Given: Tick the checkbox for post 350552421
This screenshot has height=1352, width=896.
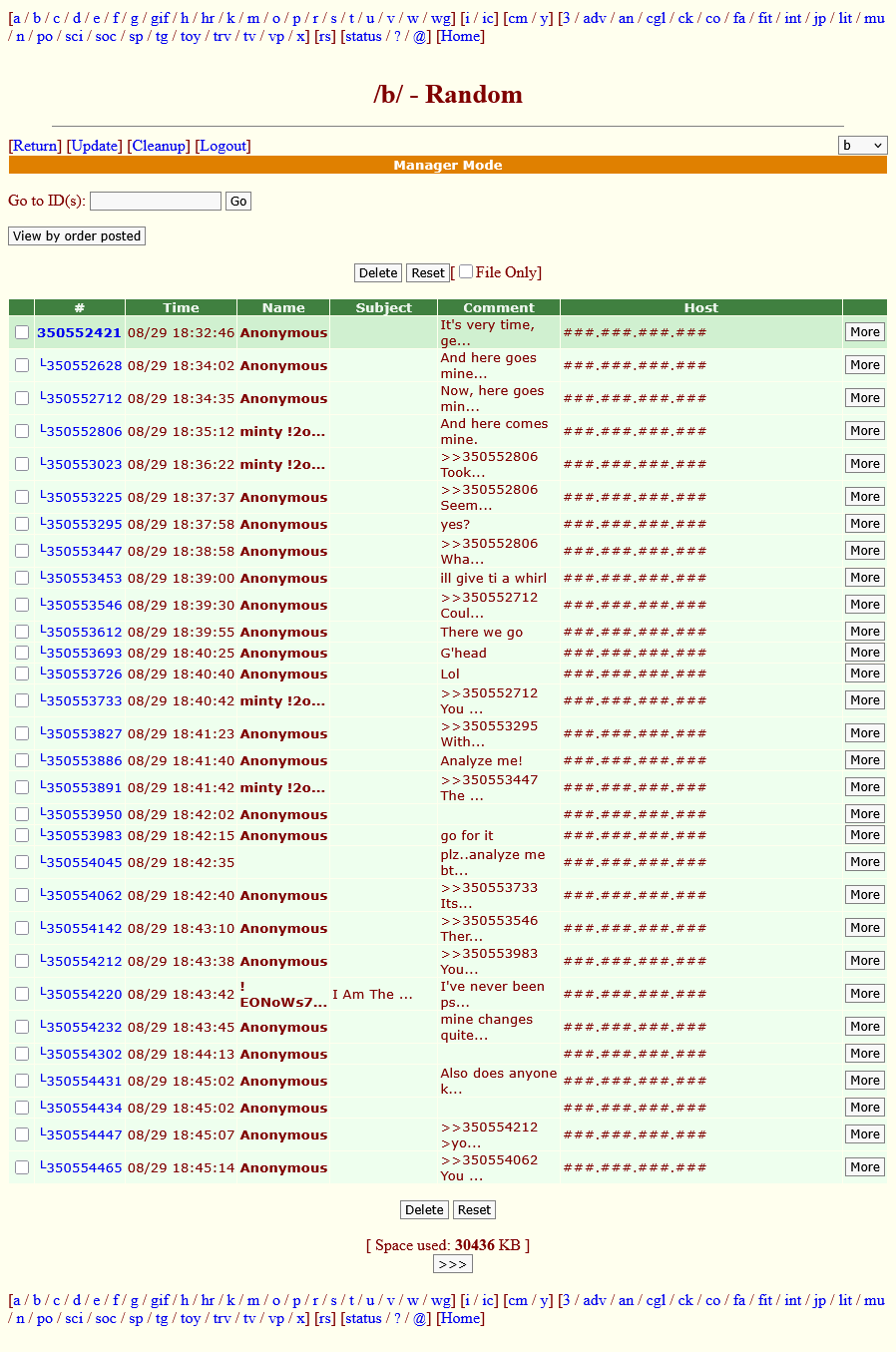Looking at the screenshot, I should (22, 332).
